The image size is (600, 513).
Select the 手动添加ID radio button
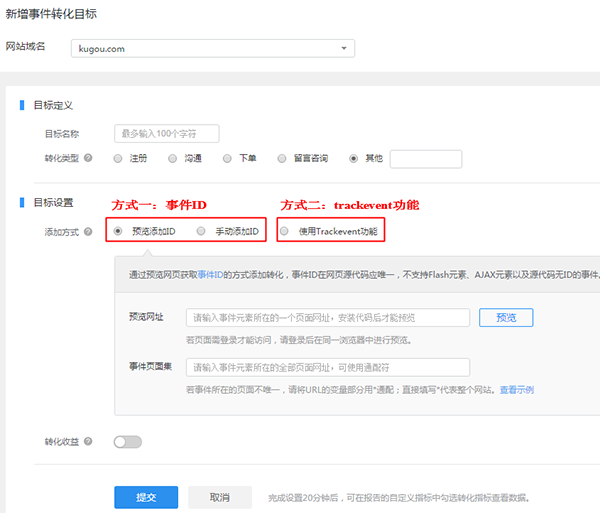202,231
